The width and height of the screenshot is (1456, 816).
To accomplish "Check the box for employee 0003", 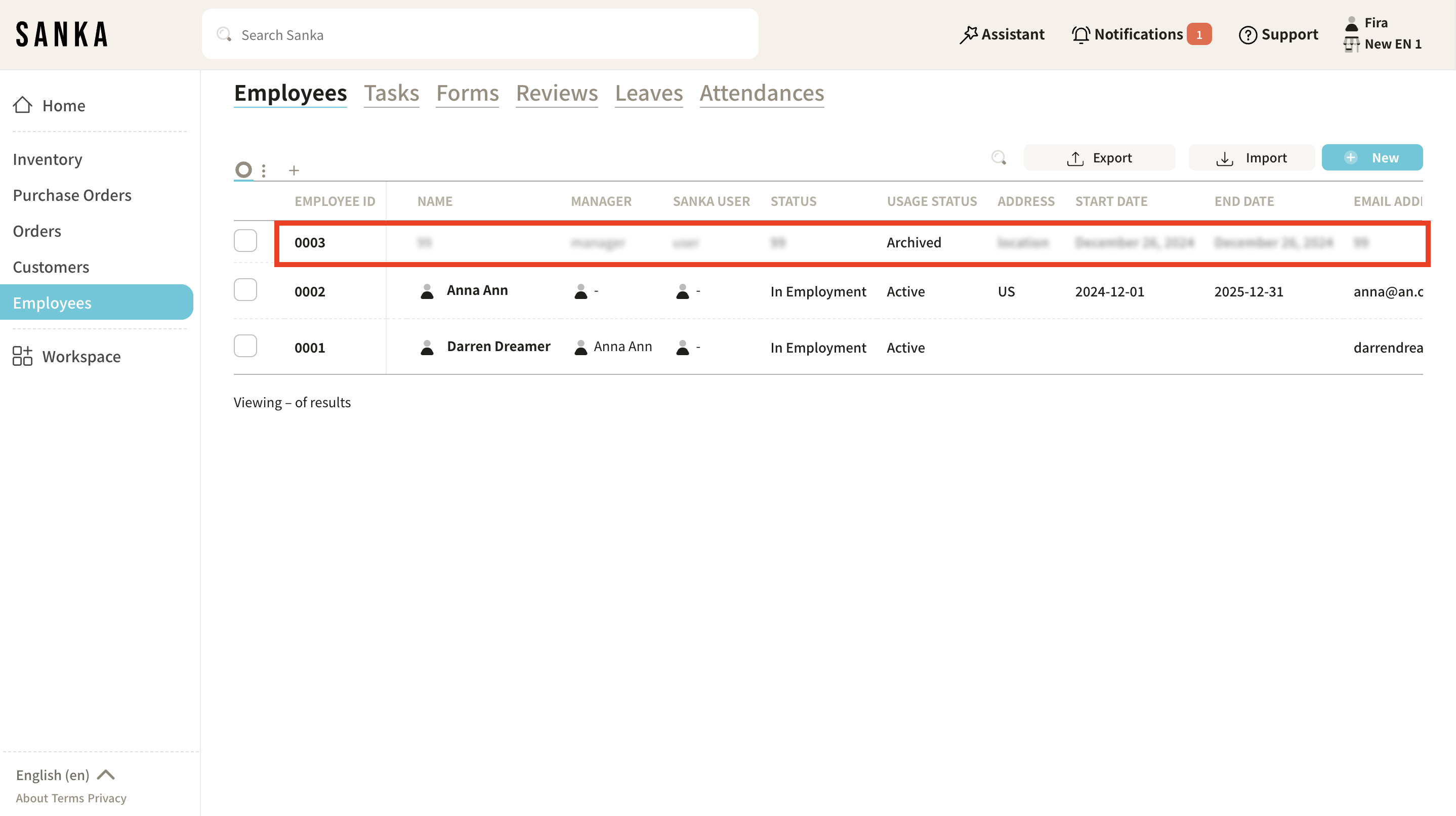I will click(x=245, y=241).
